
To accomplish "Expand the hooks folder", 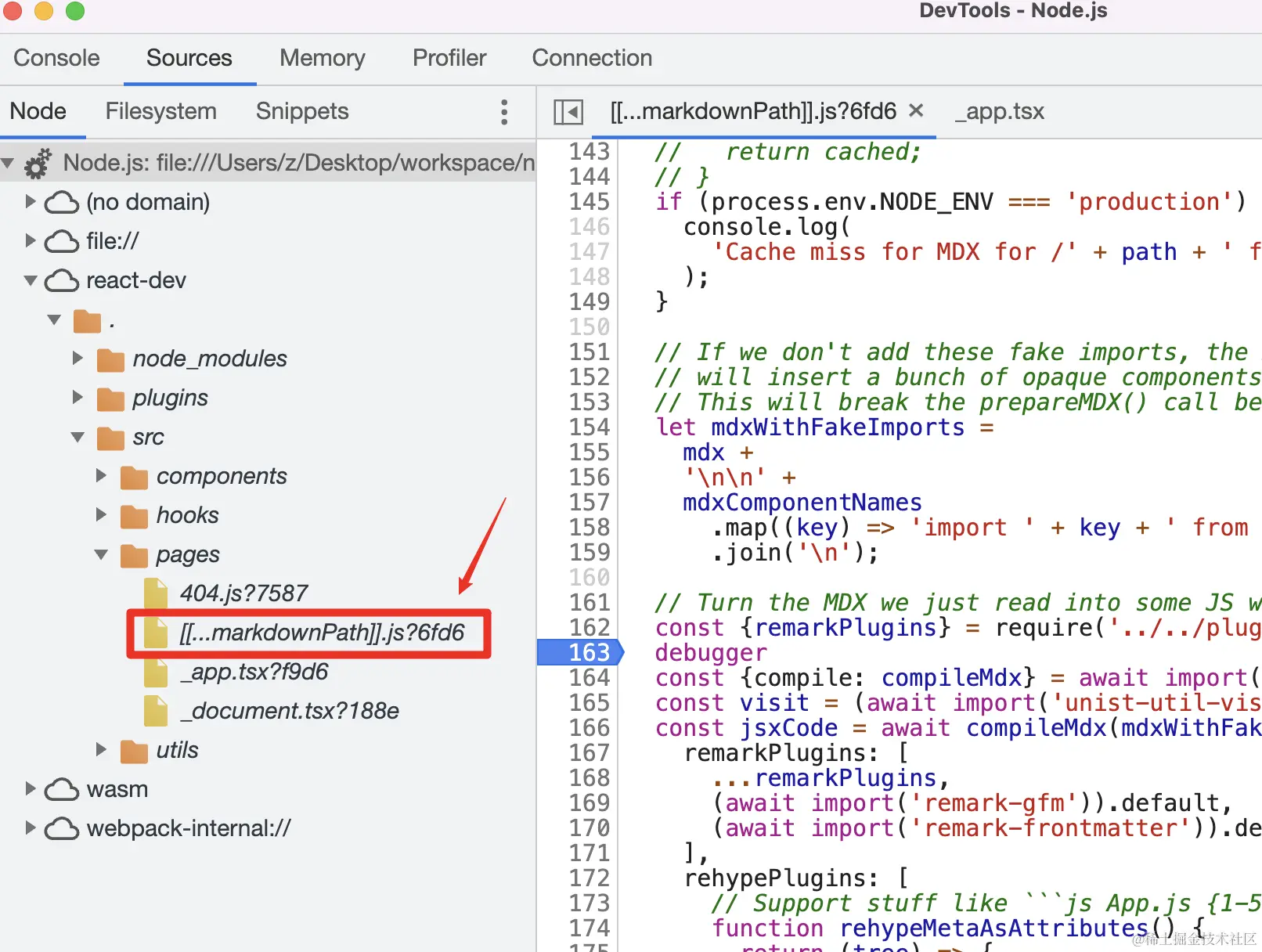I will 101,514.
